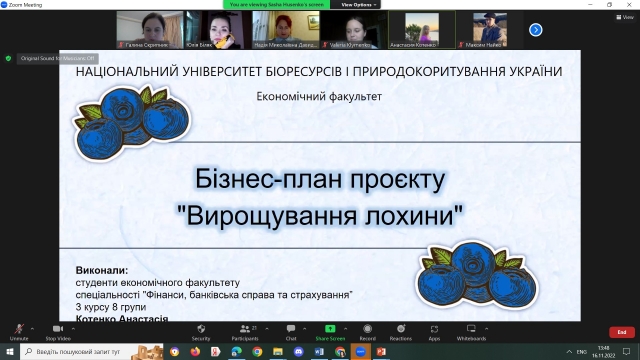This screenshot has width=640, height=360.
Task: Select Valeriia Kutsenko video thumbnail
Action: (x=353, y=30)
